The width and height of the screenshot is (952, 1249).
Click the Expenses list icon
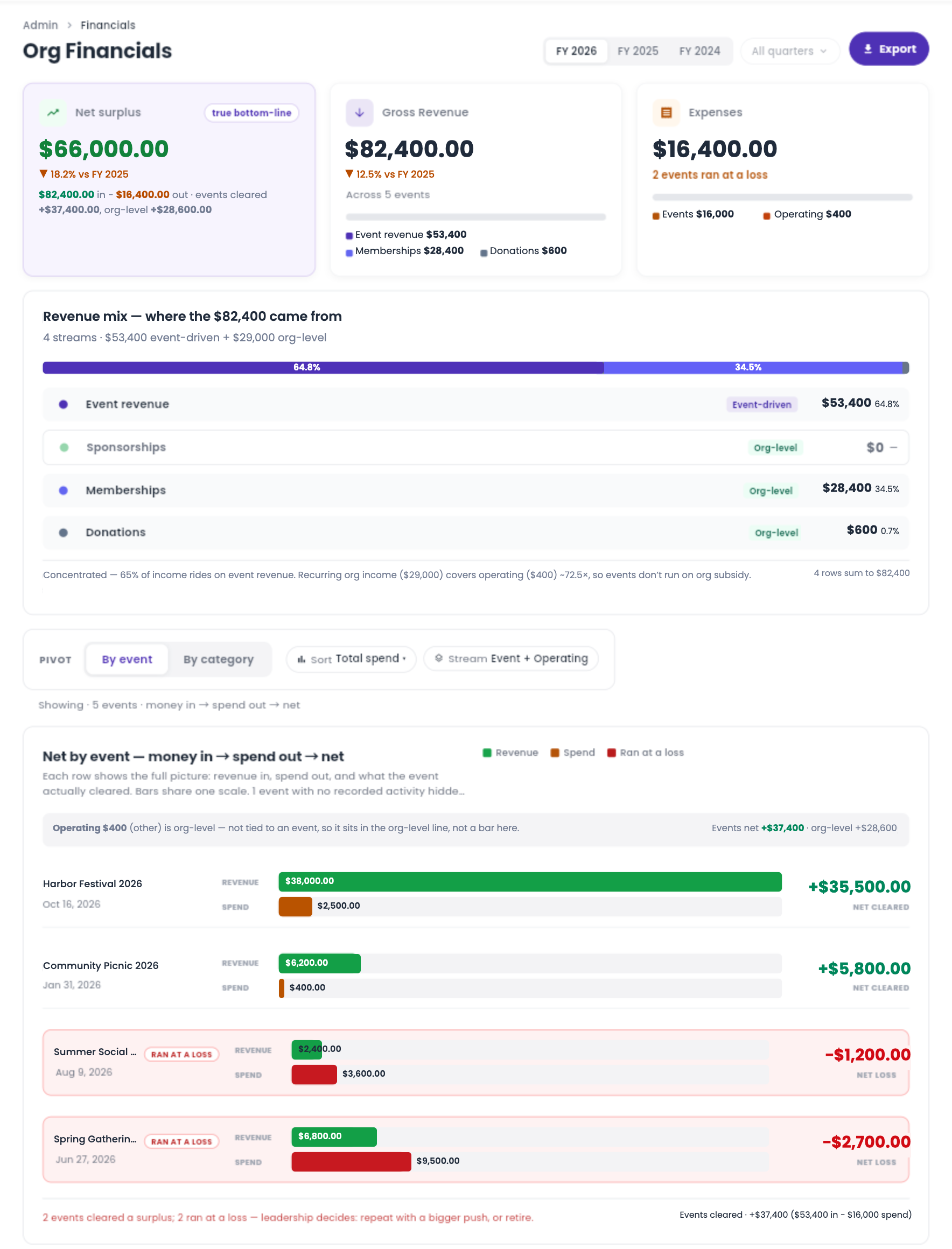667,112
